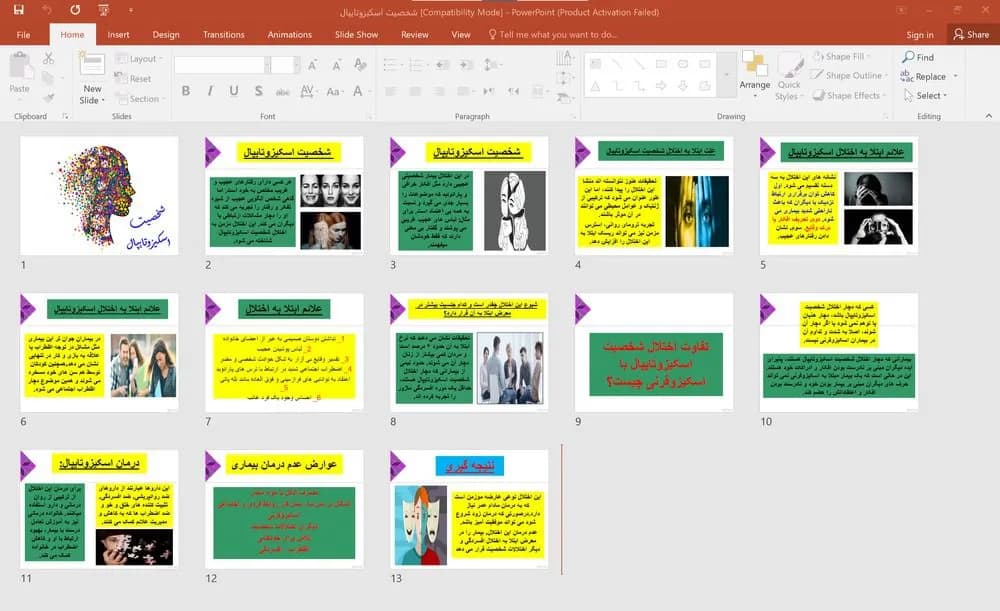The image size is (1000, 611).
Task: Click the Undo arrow in the title bar
Action: (x=47, y=10)
